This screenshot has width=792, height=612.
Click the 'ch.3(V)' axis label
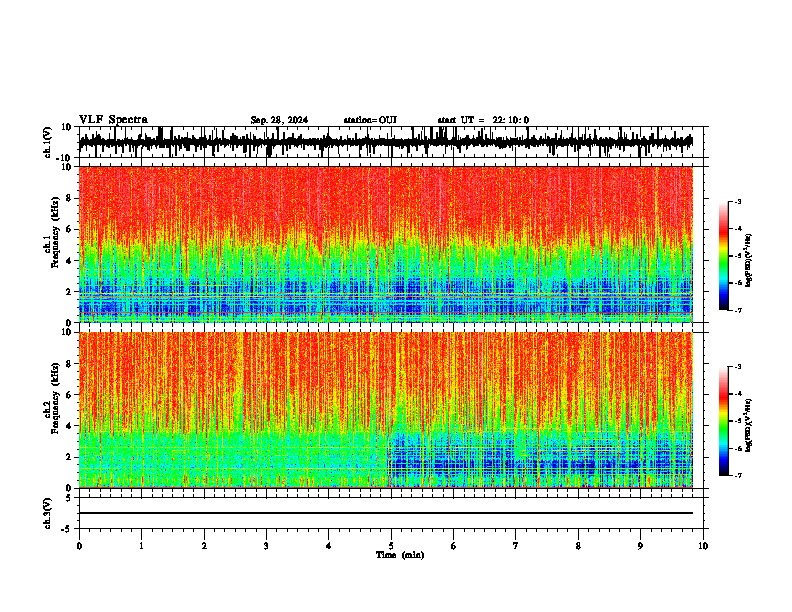(48, 513)
